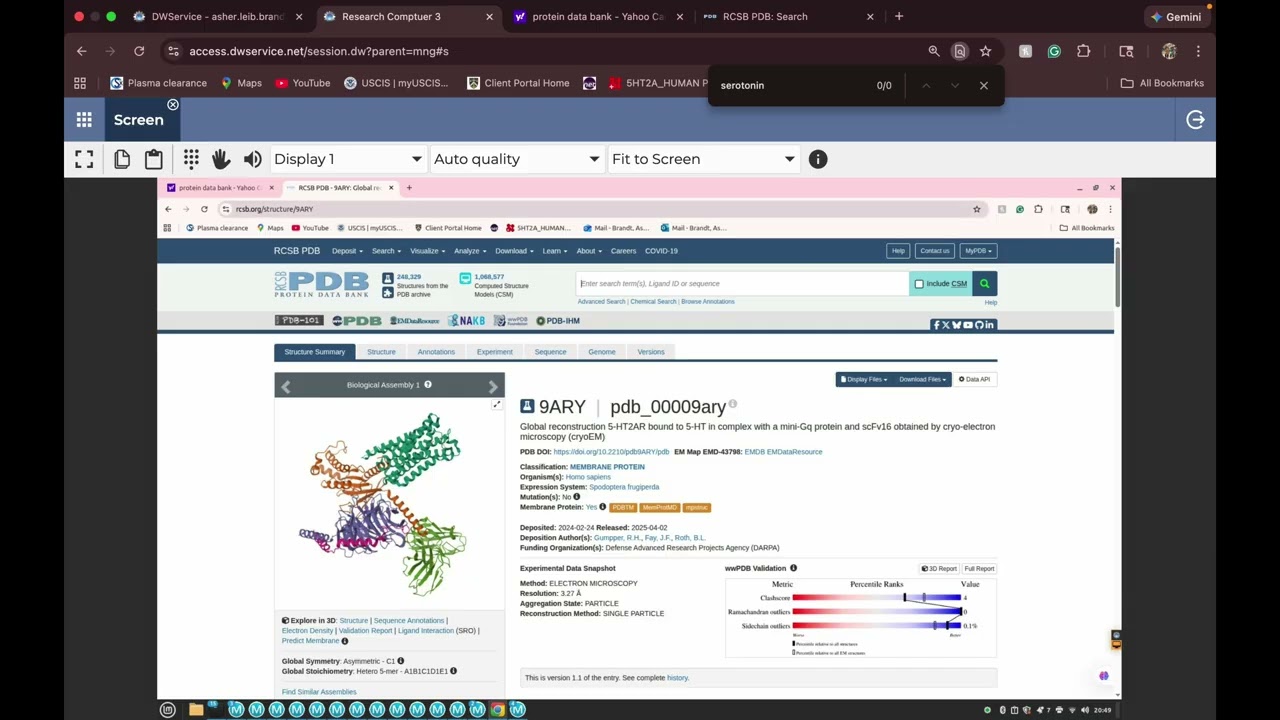Open the MyPDB dropdown
This screenshot has width=1280, height=720.
[978, 251]
